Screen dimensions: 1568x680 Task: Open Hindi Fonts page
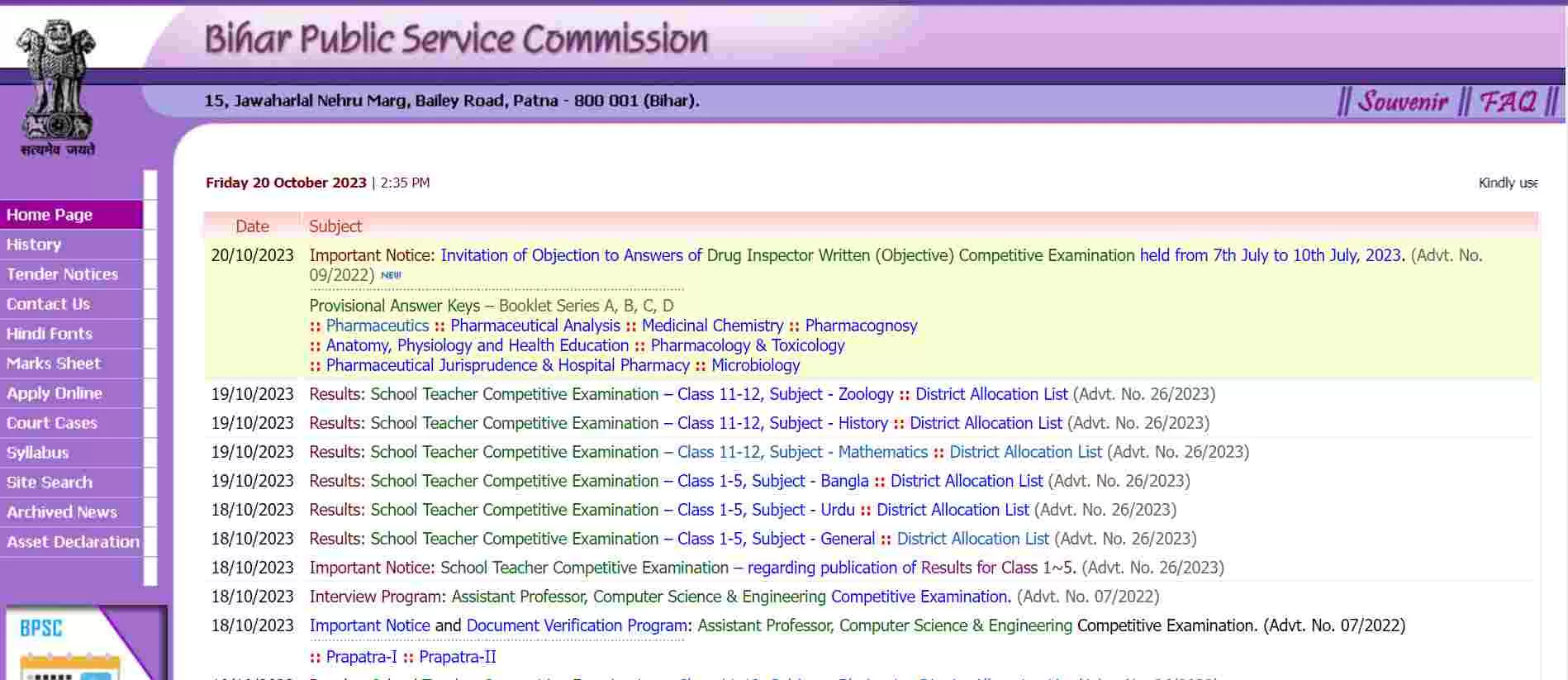[71, 334]
